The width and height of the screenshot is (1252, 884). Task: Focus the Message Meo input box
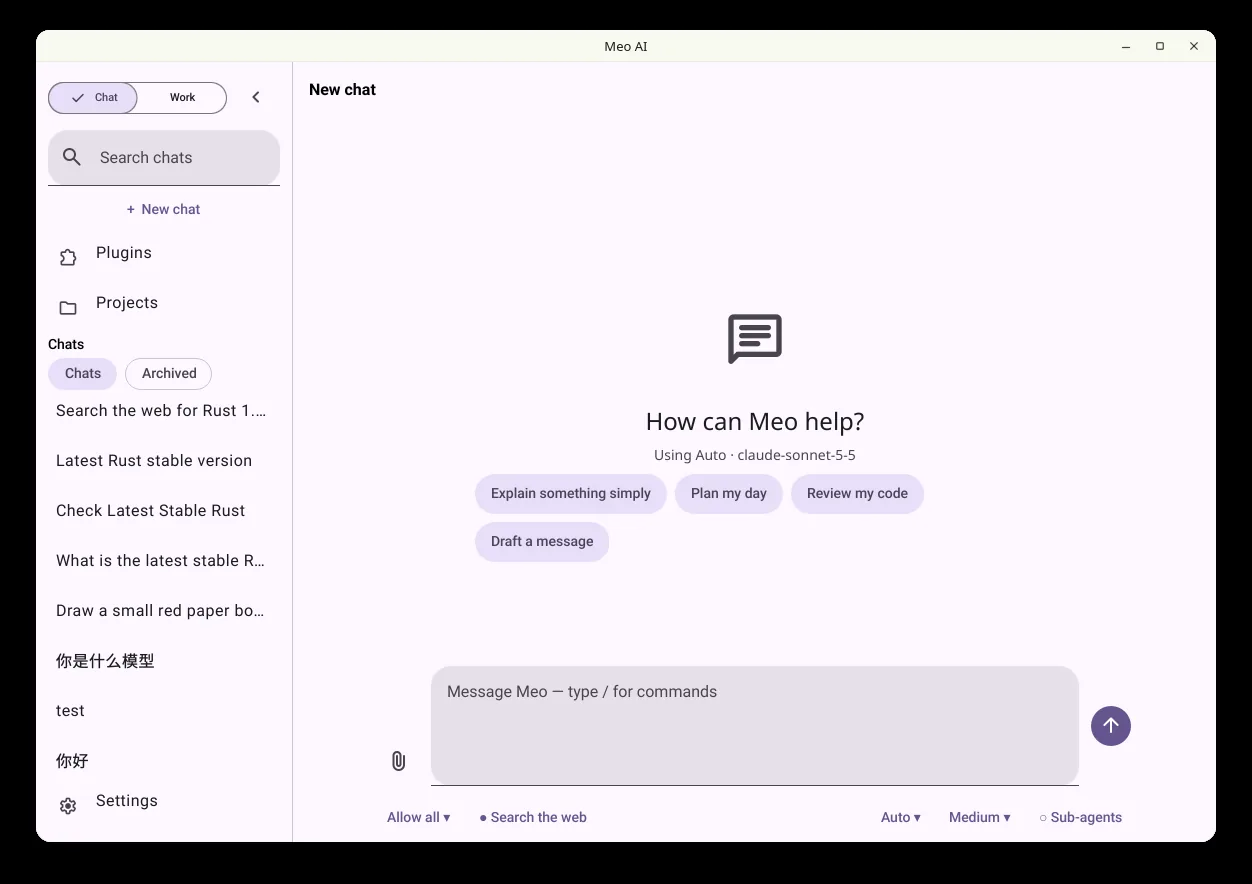(755, 725)
